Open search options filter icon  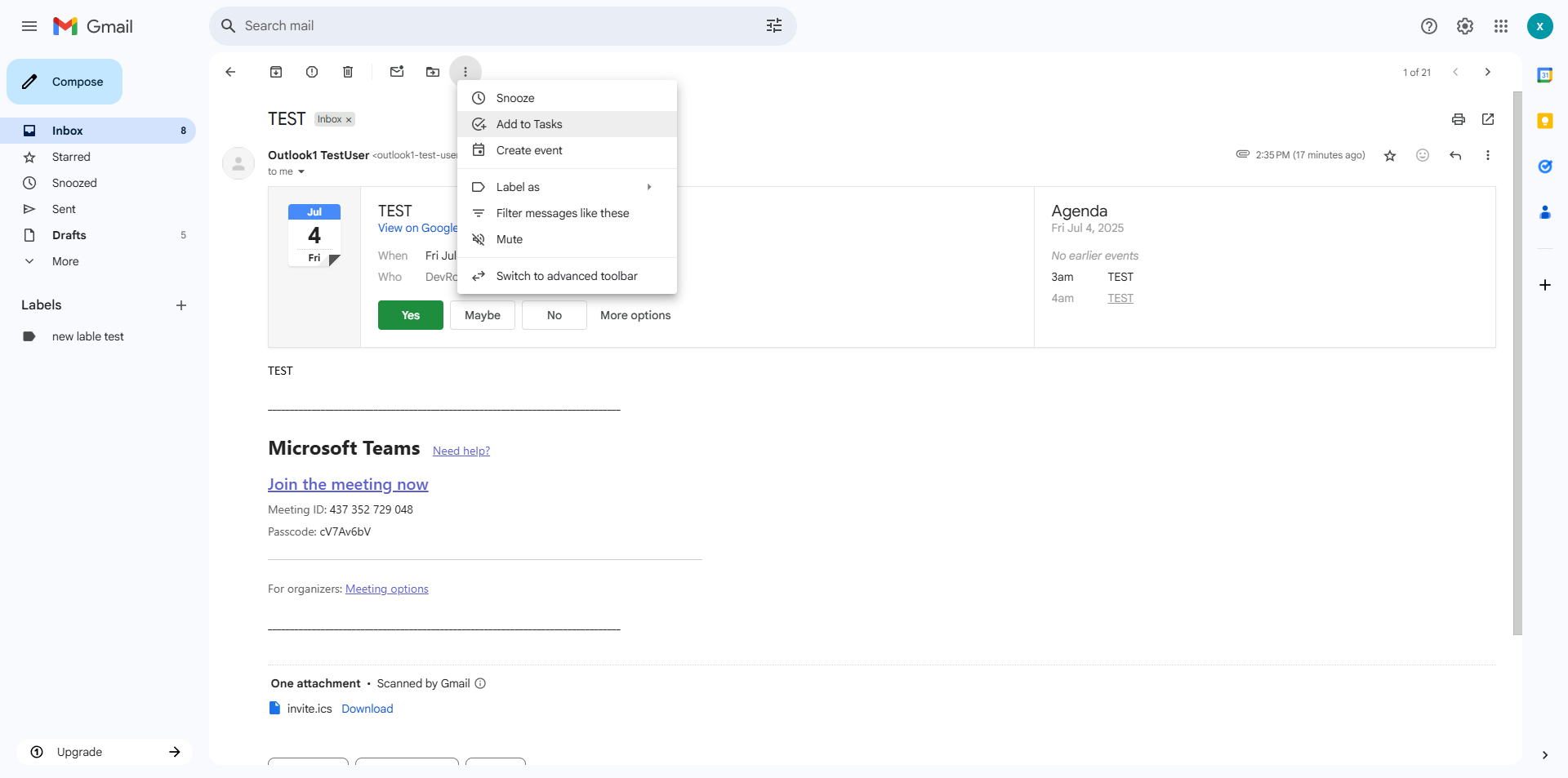click(774, 26)
